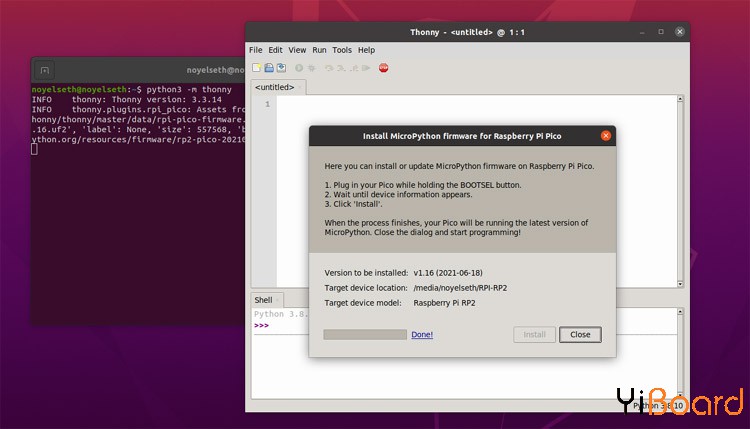
Task: Click the Done! link
Action: click(x=422, y=335)
